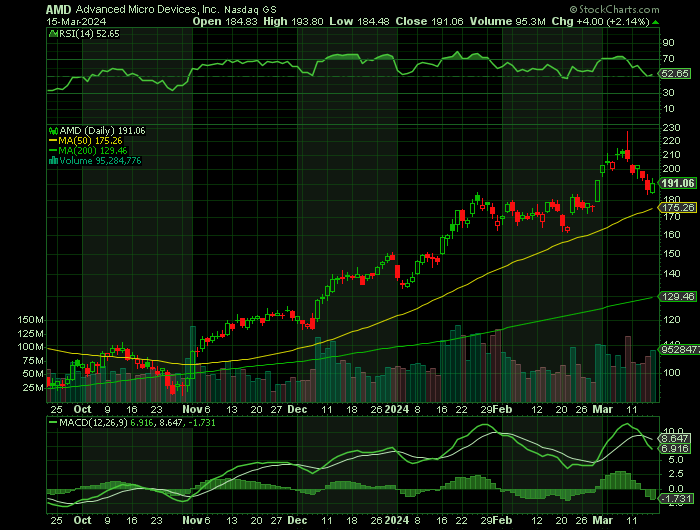Click the date 15-Mar-2024 in the header
Image resolution: width=700 pixels, height=530 pixels.
tap(76, 21)
